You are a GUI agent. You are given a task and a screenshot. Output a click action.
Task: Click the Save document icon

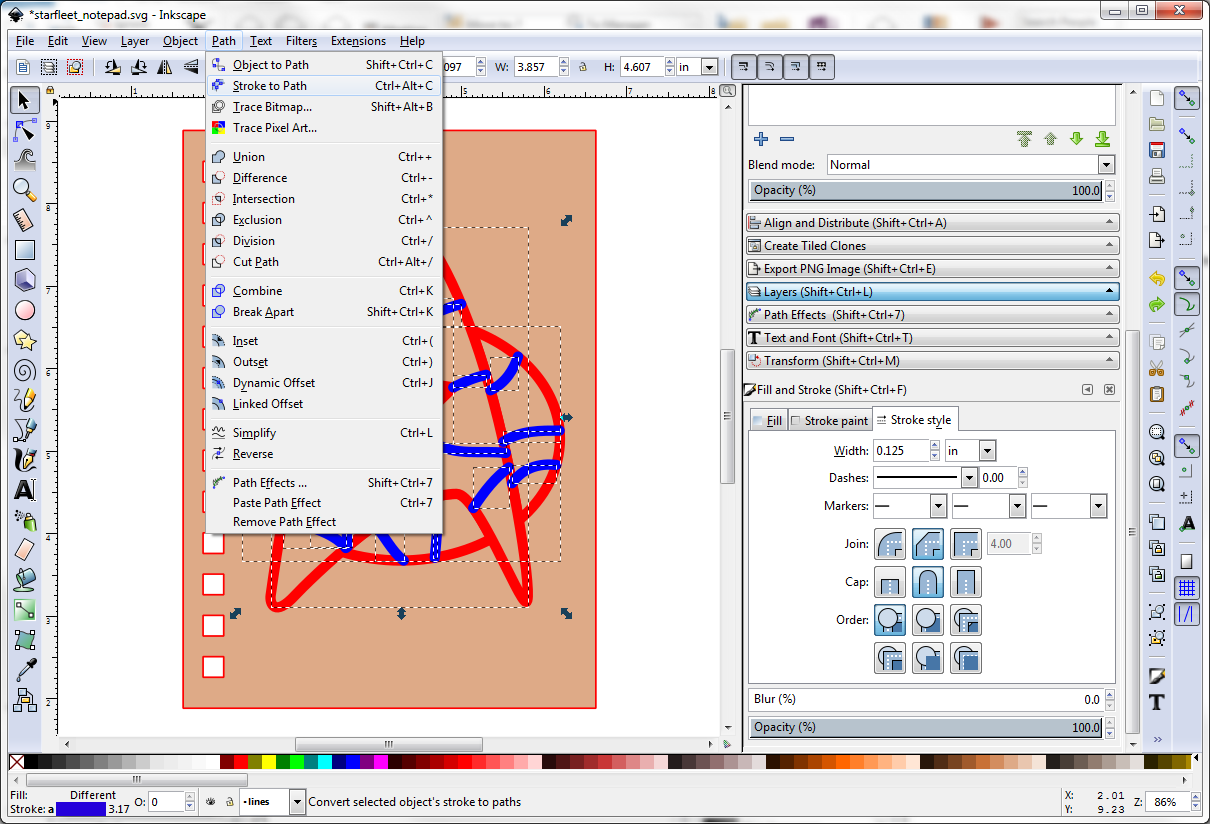point(1157,150)
